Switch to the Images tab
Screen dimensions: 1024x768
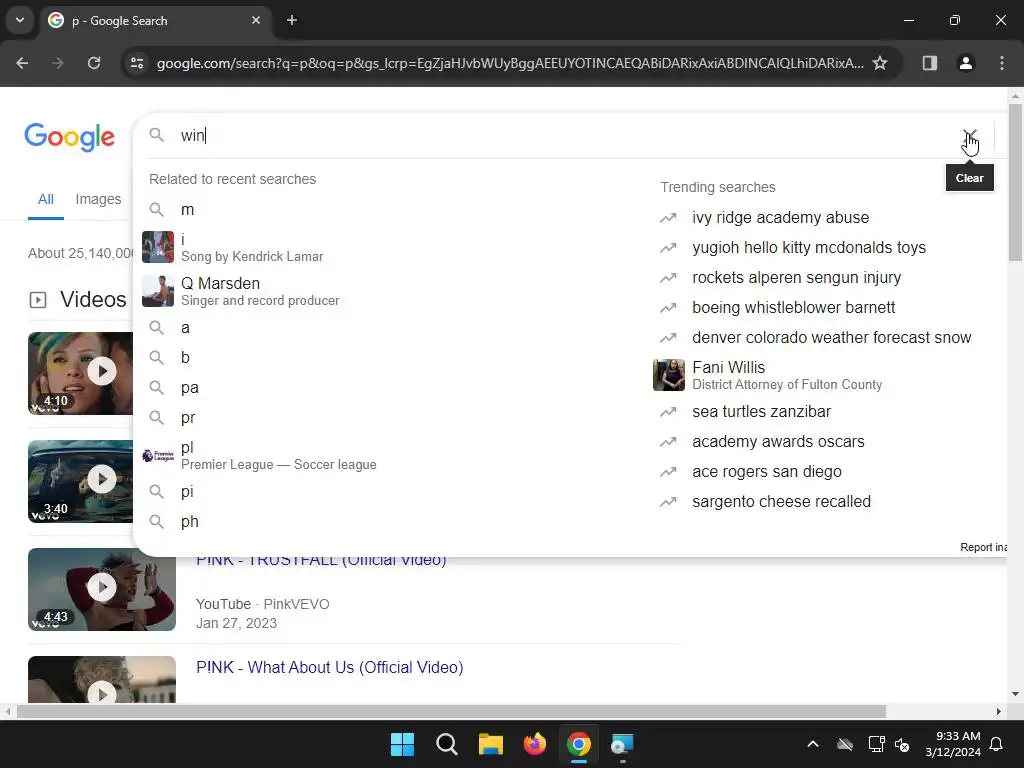[98, 199]
